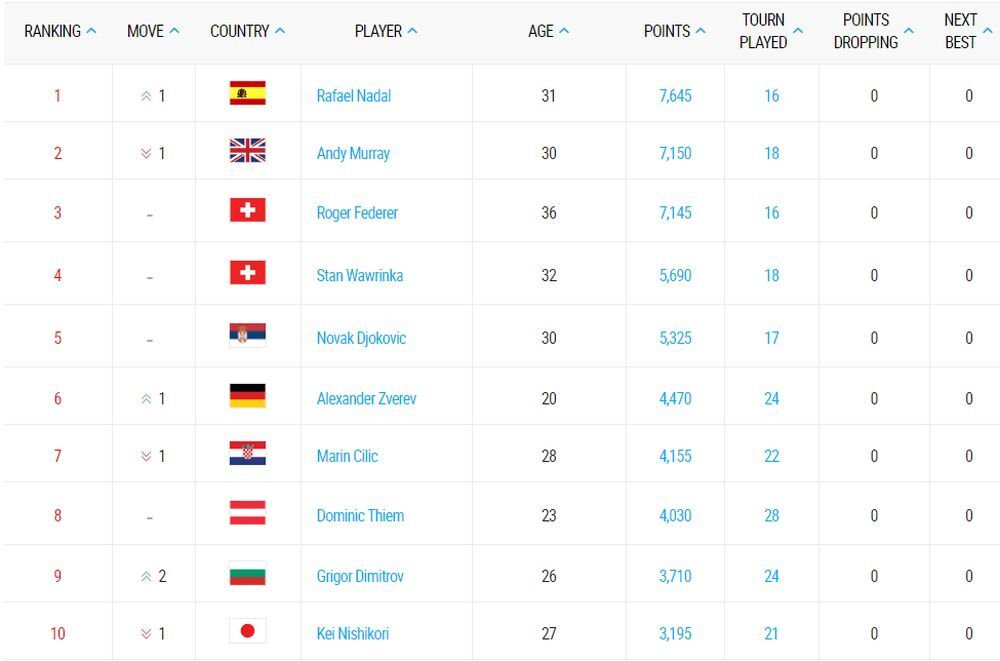
Task: Open Rafael Nadal player profile
Action: [x=353, y=96]
